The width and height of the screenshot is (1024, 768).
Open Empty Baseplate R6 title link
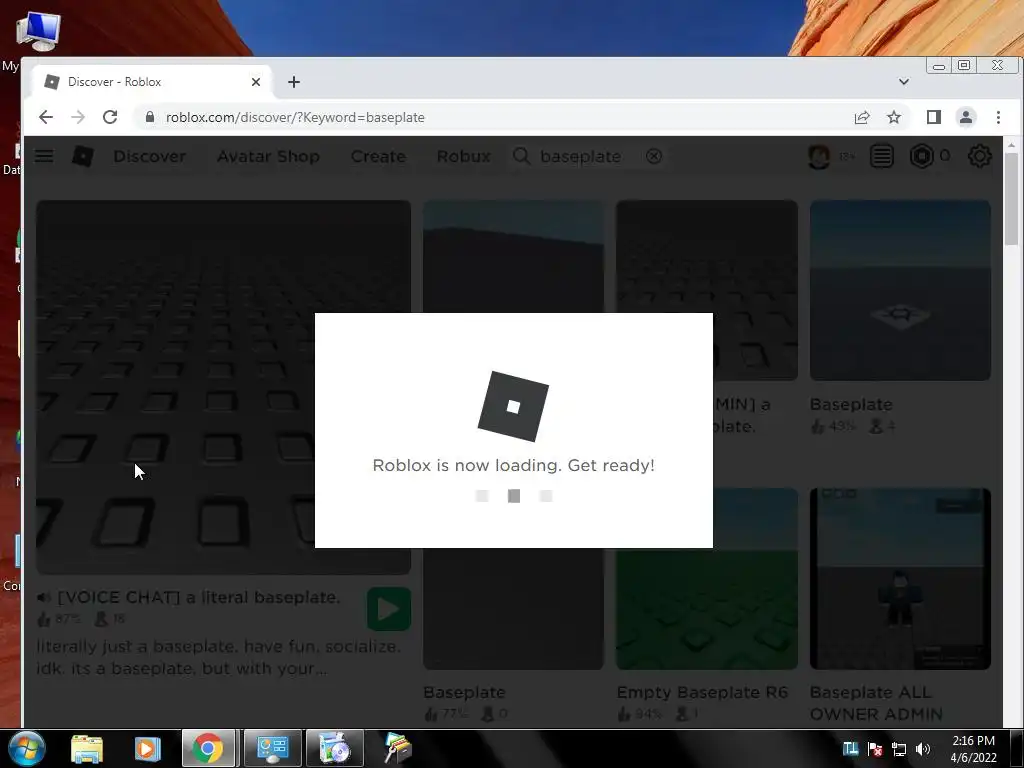coord(703,692)
